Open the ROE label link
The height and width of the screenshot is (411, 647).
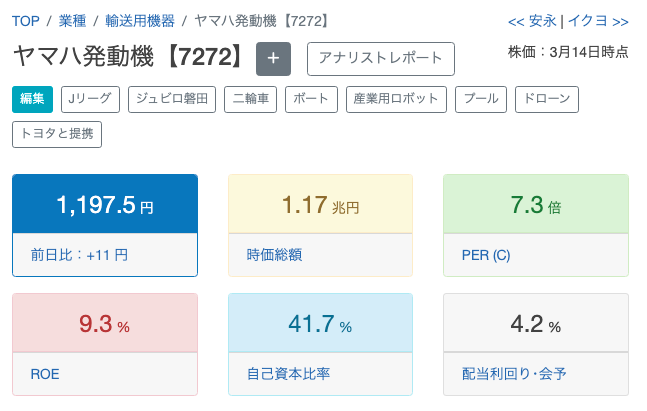tap(45, 374)
